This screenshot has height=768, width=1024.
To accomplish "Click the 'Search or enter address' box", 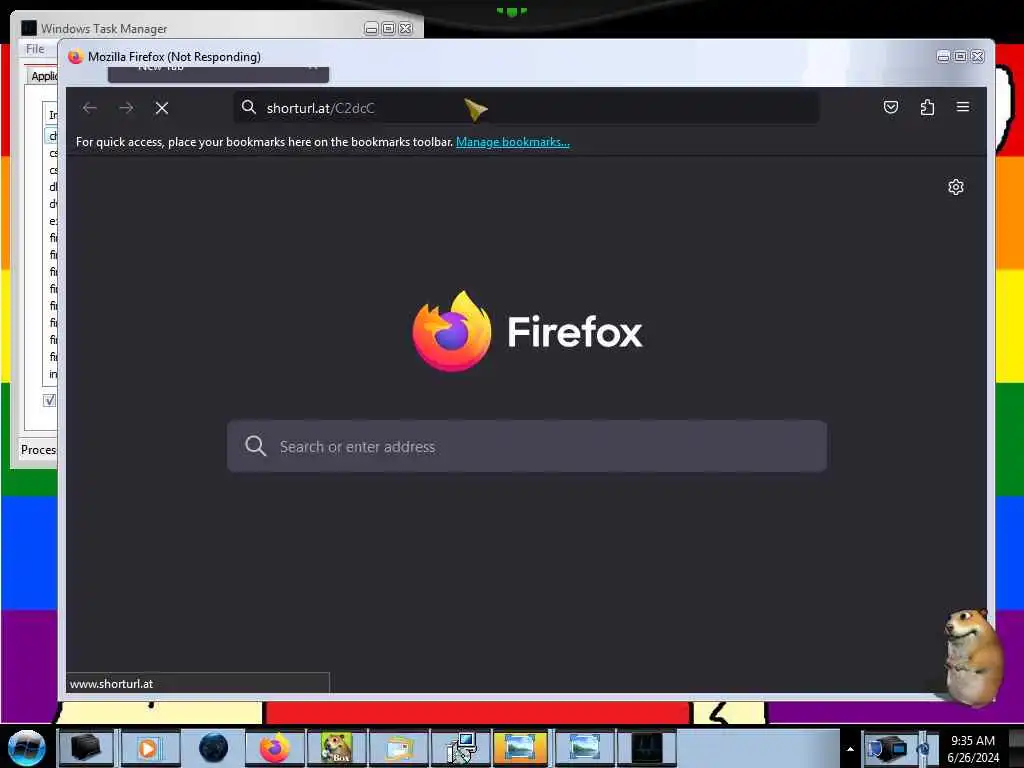I will (x=526, y=446).
